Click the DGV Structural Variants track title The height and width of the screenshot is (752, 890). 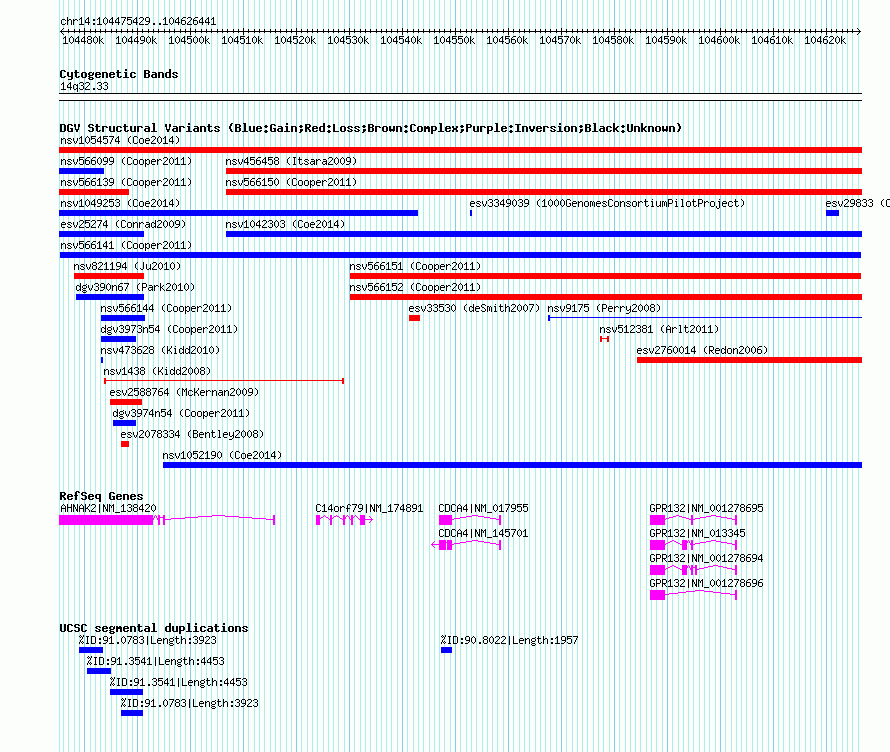click(370, 128)
